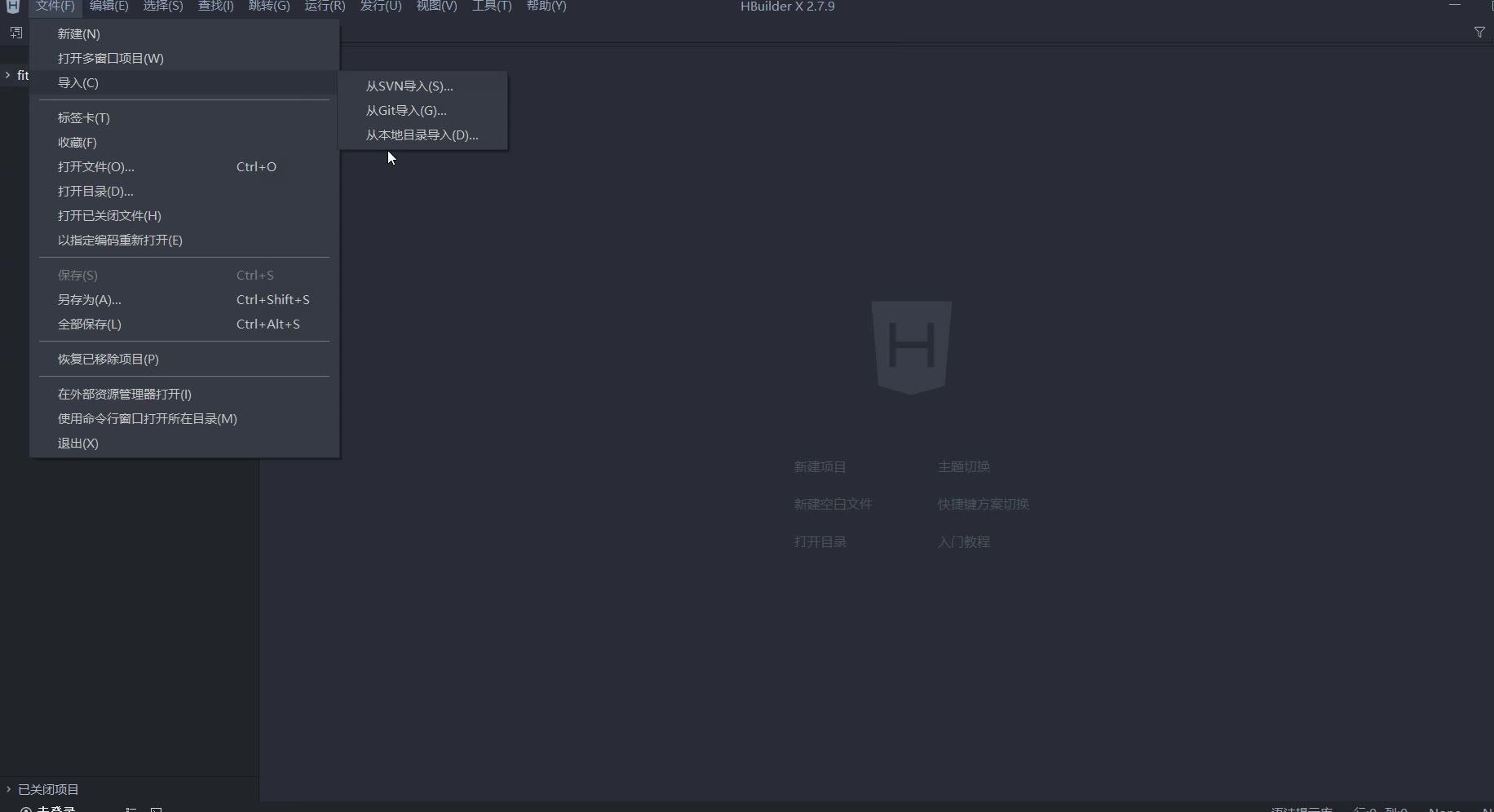Screen dimensions: 1494x812
Task: Select 在外部资源管理器打开(I) menu entry
Action: tap(184, 395)
